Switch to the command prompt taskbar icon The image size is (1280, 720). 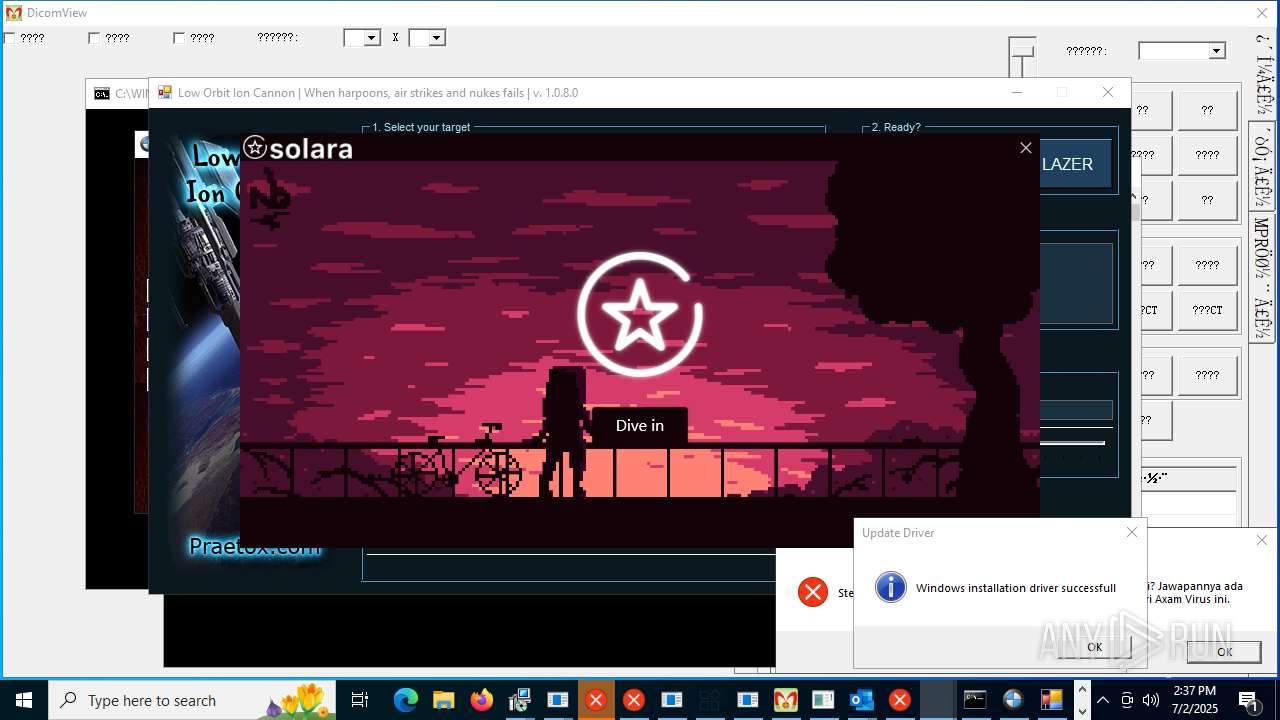coord(975,700)
